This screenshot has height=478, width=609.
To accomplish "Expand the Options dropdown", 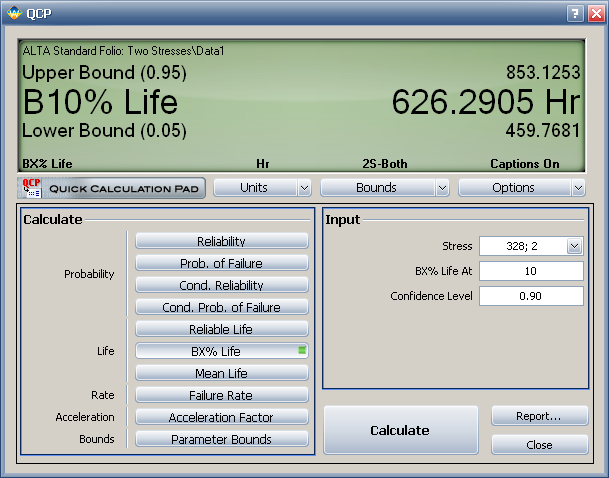I will point(521,188).
